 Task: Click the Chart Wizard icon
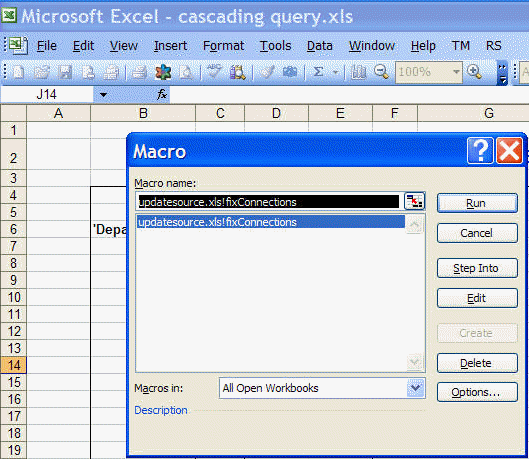(x=358, y=72)
